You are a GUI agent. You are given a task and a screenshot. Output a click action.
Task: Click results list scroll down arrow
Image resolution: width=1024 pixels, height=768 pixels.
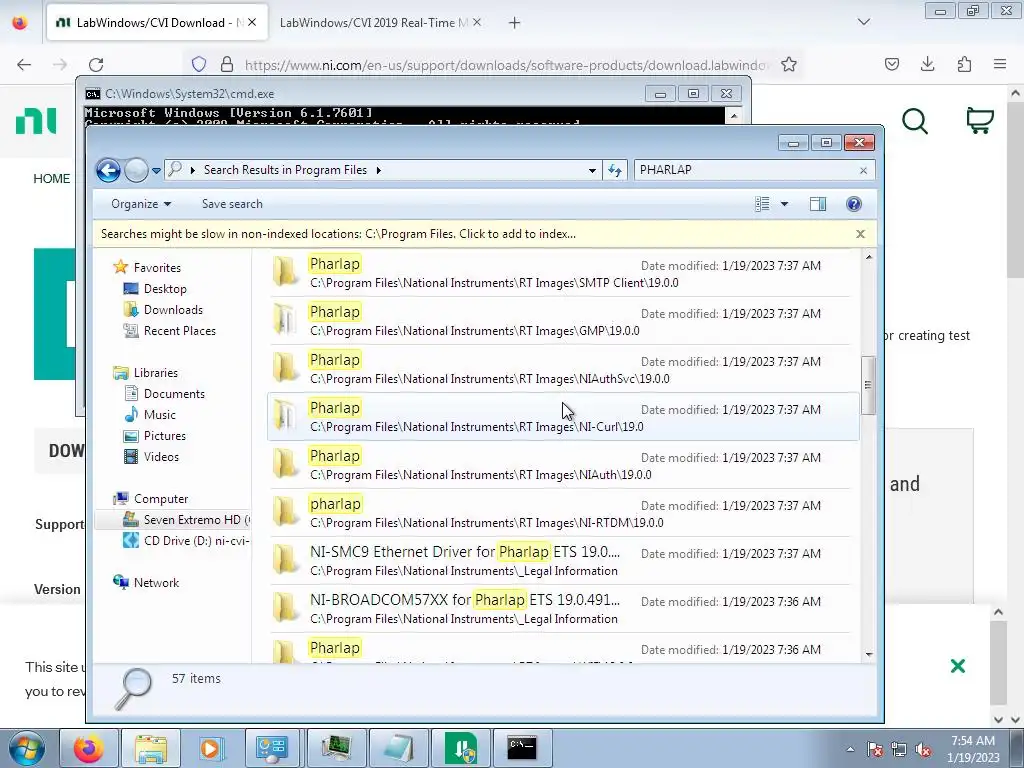pyautogui.click(x=869, y=654)
